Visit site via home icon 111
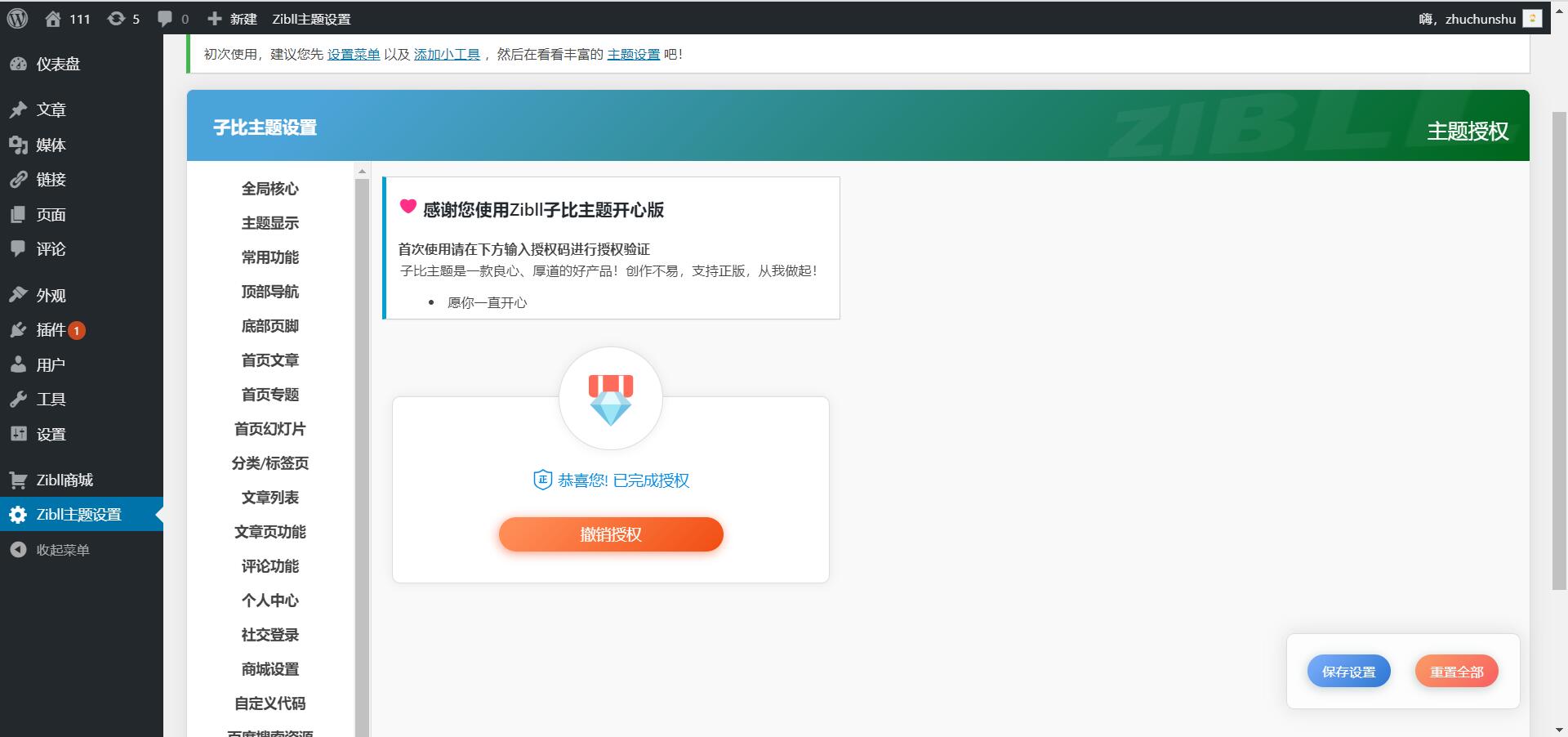Viewport: 1568px width, 737px height. click(68, 18)
